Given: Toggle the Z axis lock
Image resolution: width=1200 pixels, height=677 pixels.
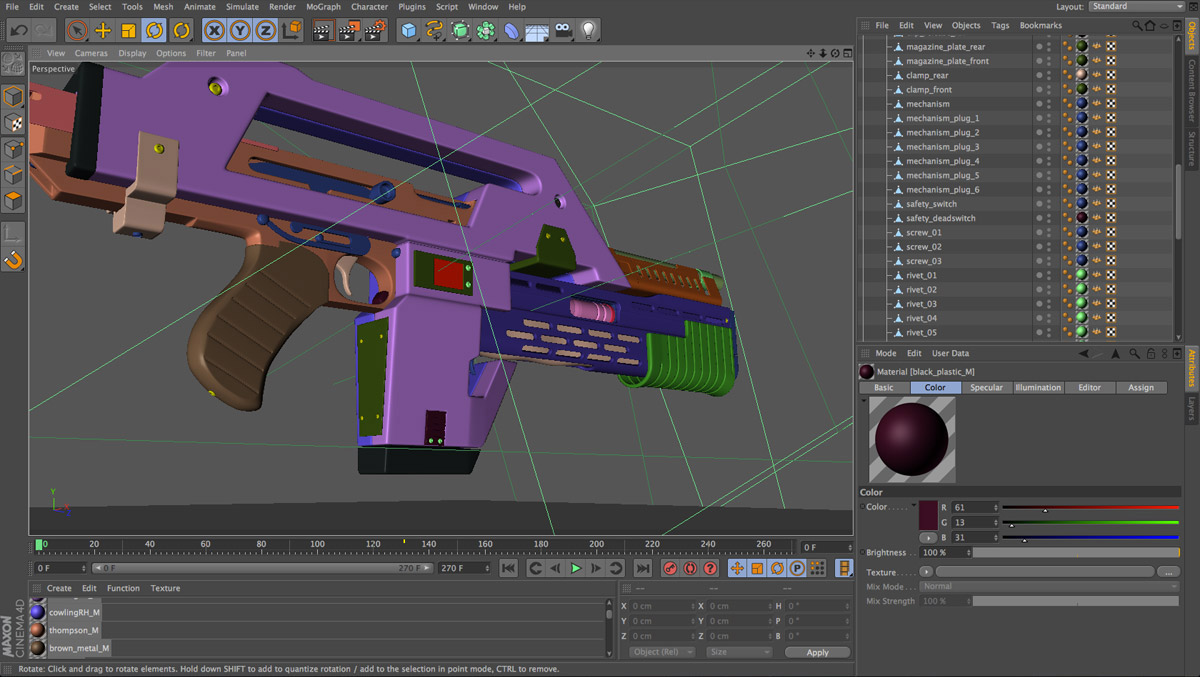Looking at the screenshot, I should point(266,31).
